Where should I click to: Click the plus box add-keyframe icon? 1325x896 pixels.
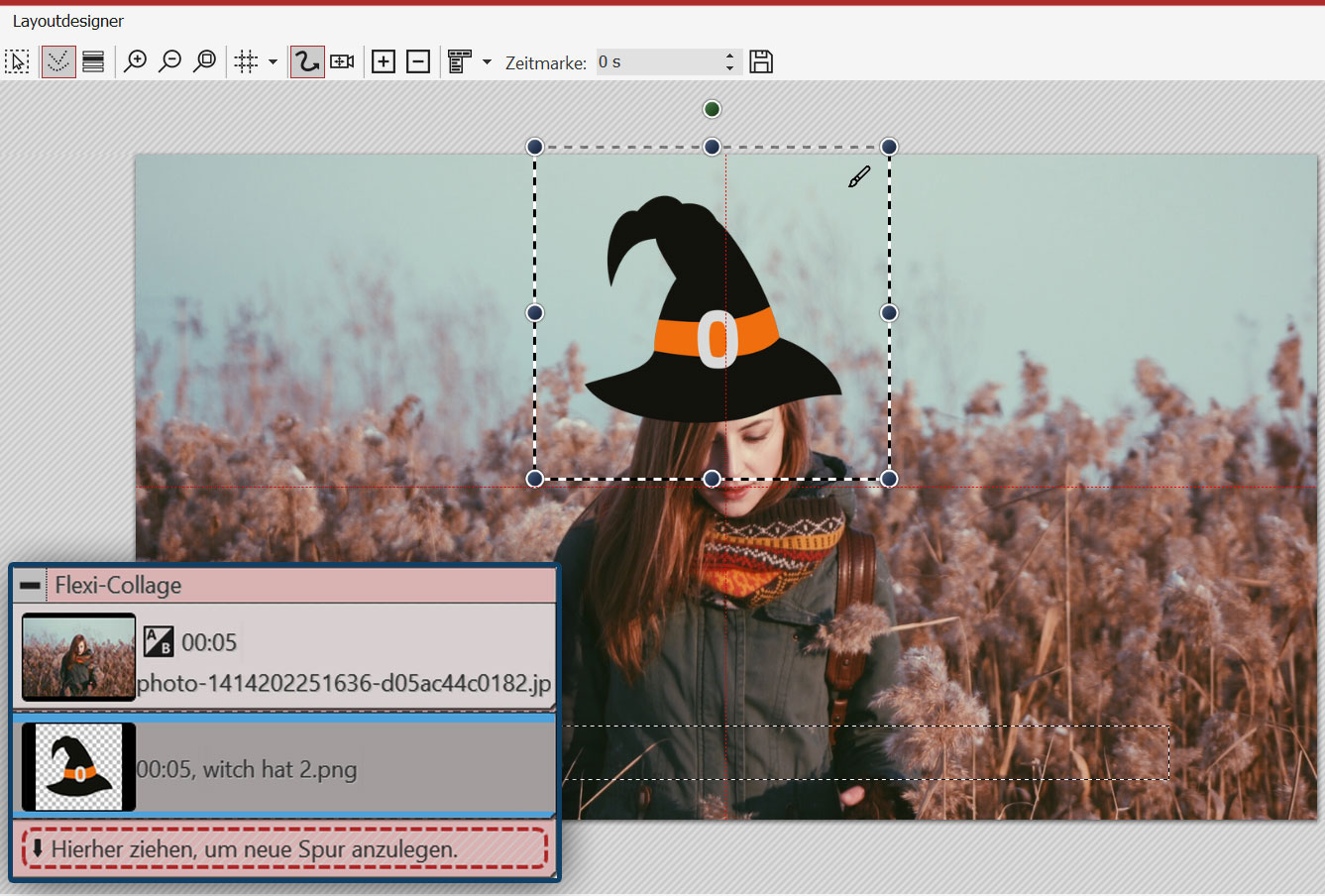coord(384,62)
